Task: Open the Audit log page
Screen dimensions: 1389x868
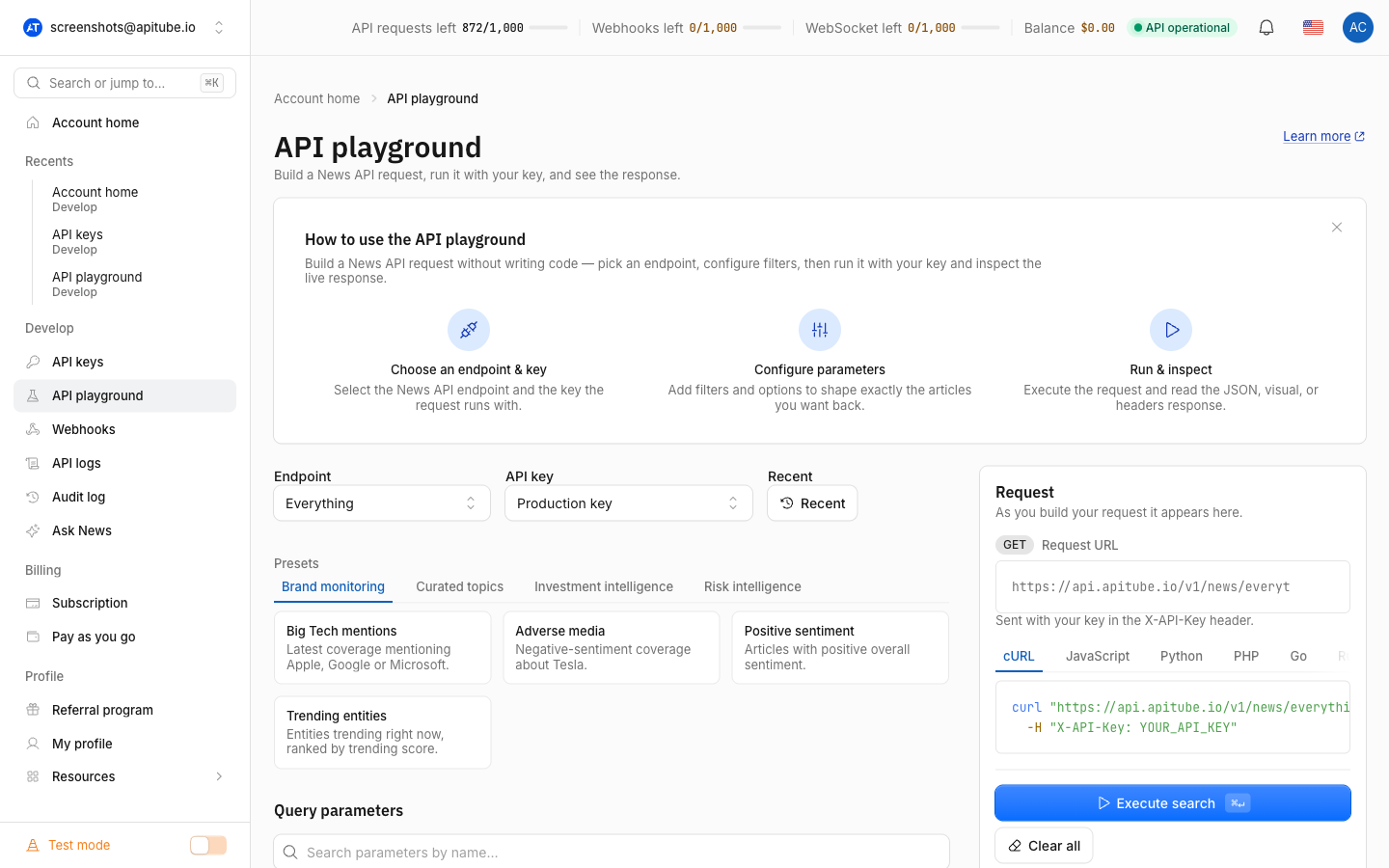Action: [124, 497]
